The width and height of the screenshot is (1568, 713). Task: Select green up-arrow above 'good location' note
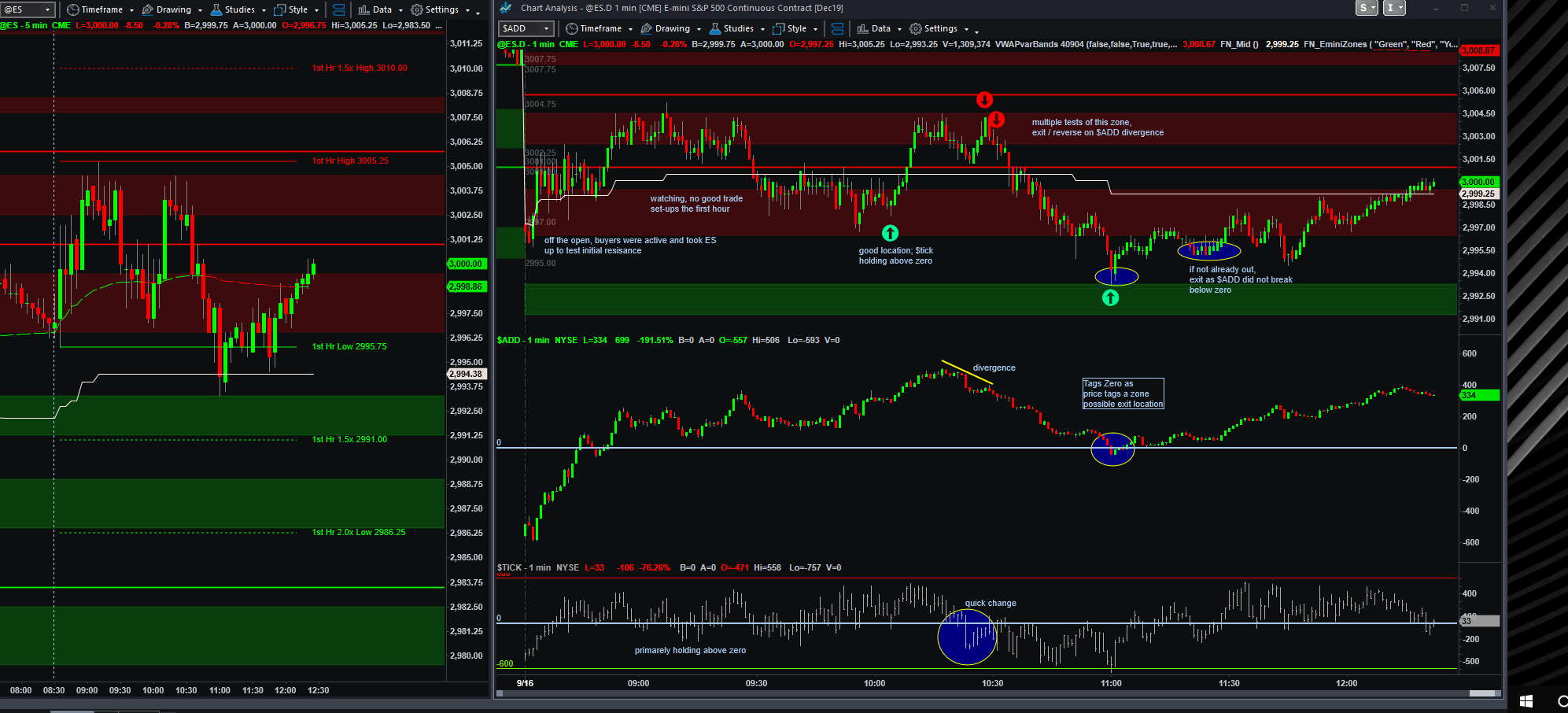[890, 233]
